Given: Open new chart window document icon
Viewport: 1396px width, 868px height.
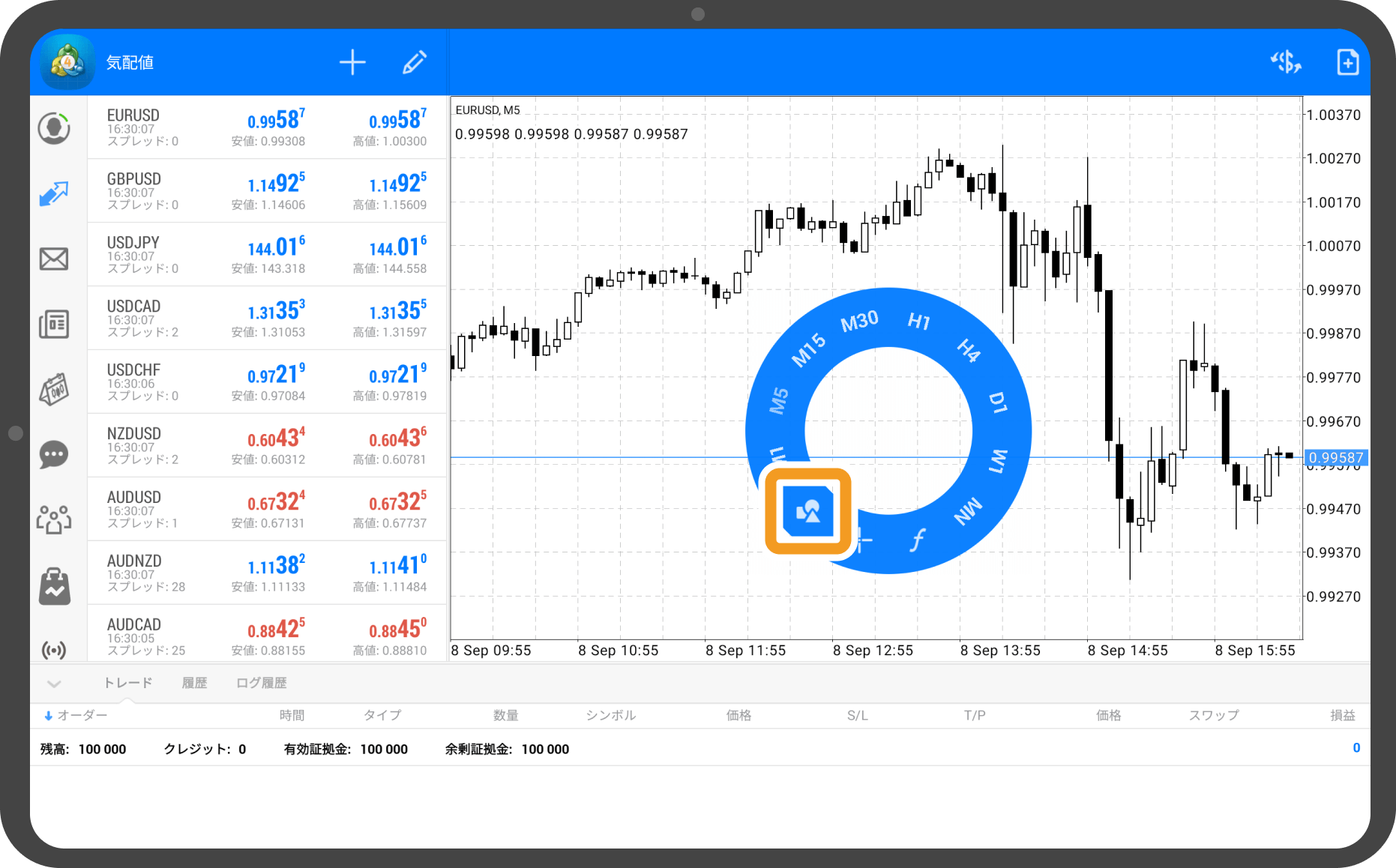Looking at the screenshot, I should (1347, 62).
